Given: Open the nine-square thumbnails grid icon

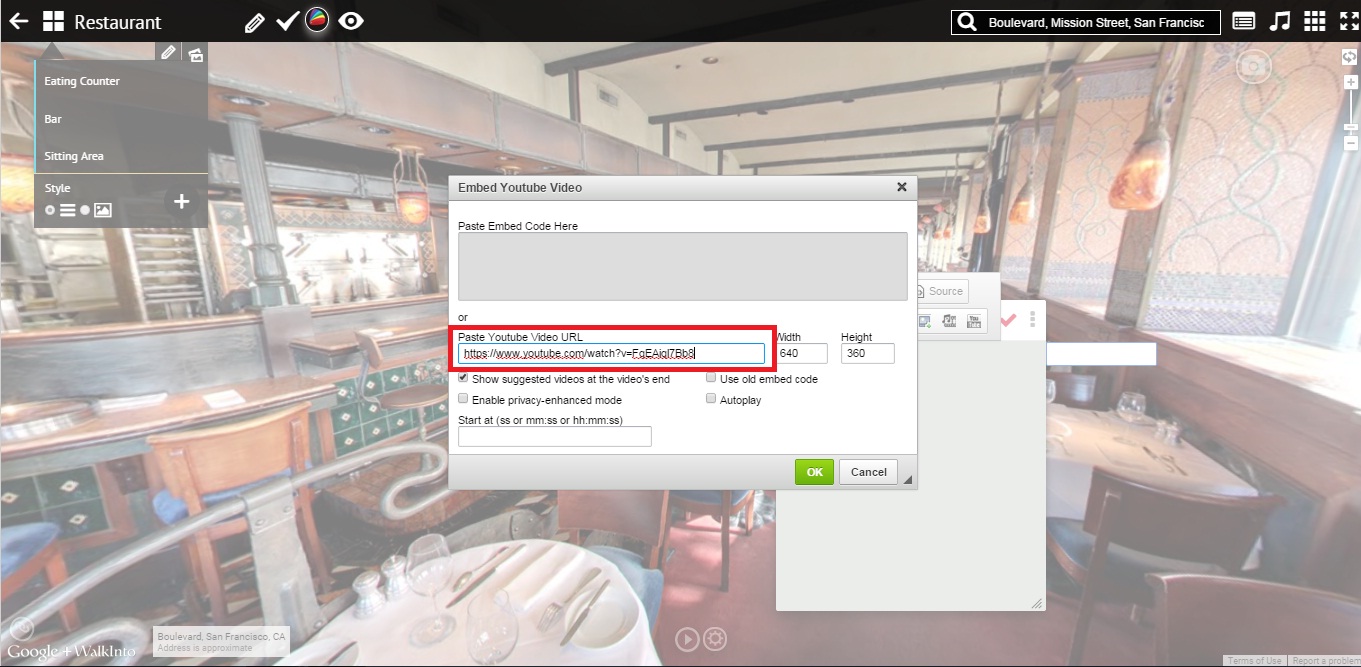Looking at the screenshot, I should pos(1314,21).
